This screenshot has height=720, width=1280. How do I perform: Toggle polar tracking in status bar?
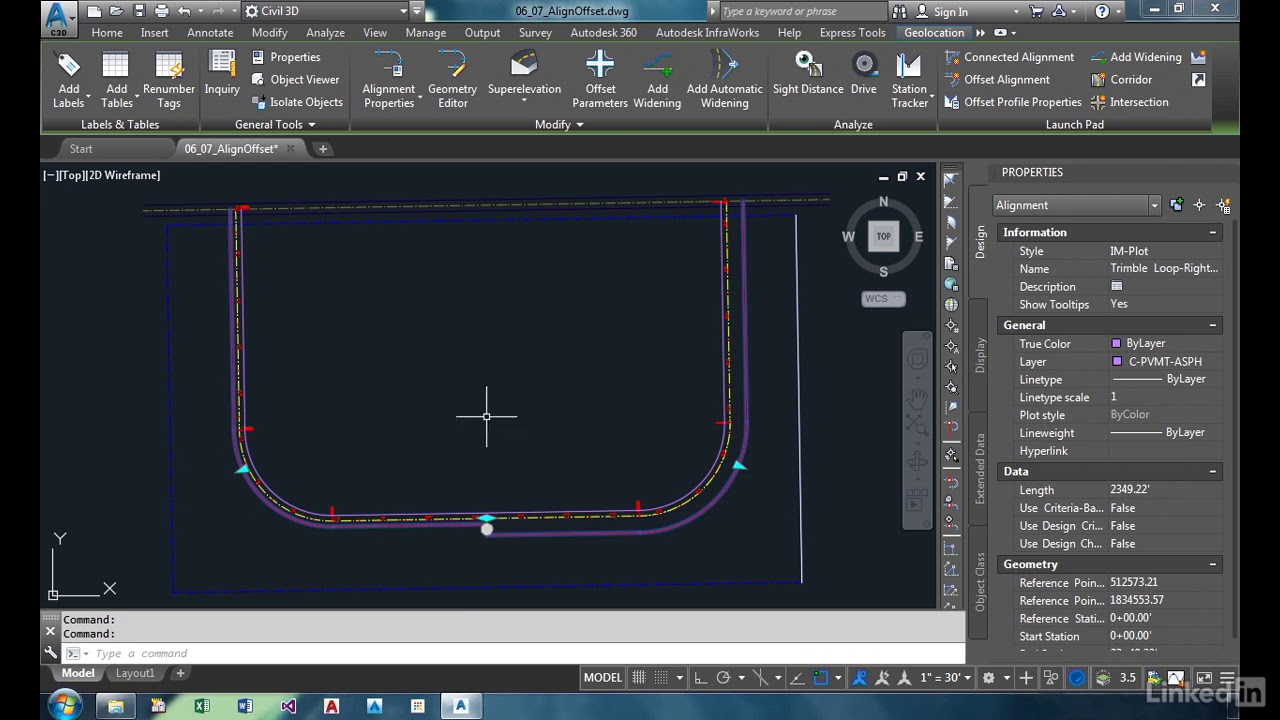pyautogui.click(x=723, y=678)
